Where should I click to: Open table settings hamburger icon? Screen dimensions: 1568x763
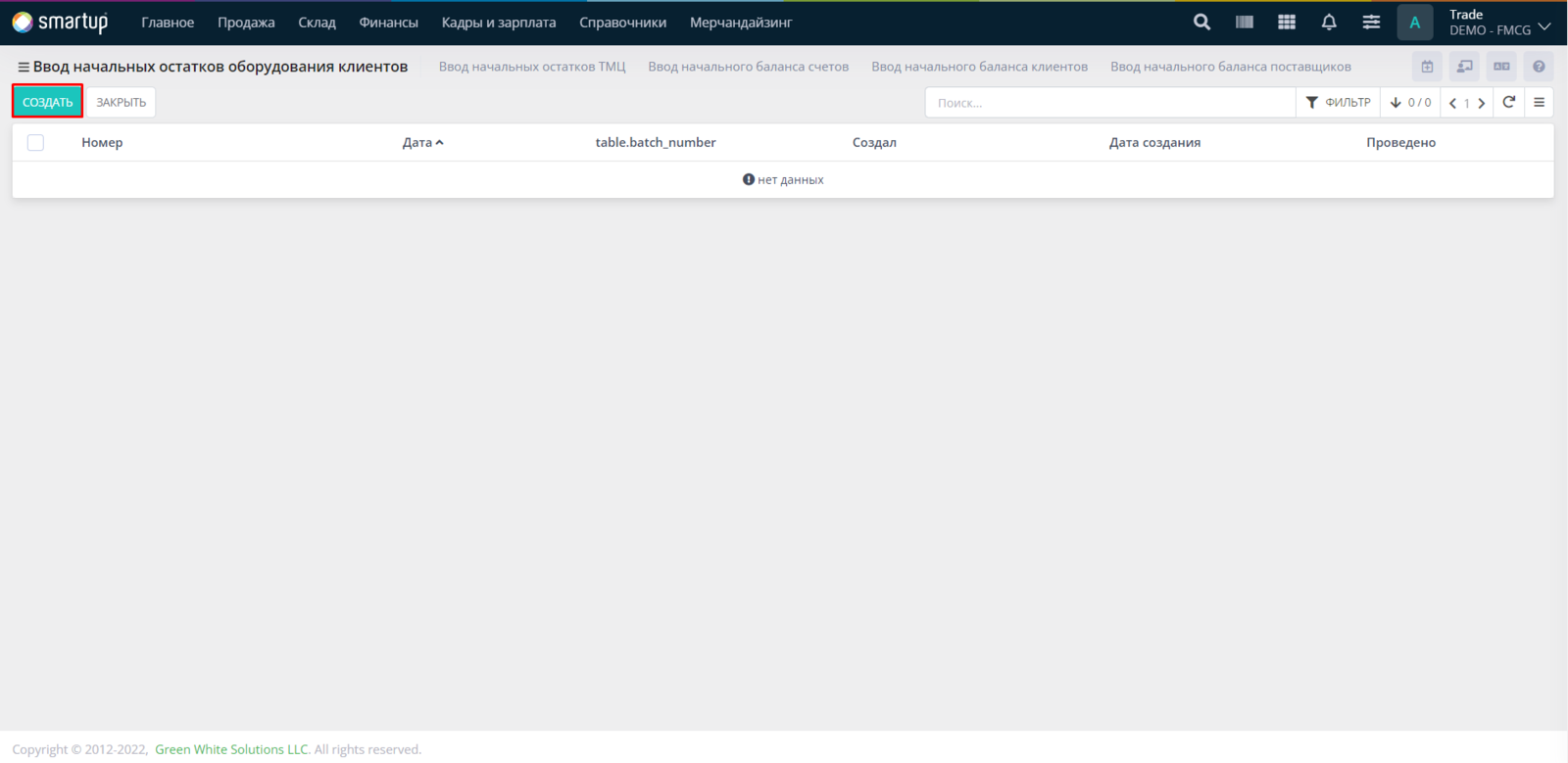[x=1539, y=102]
